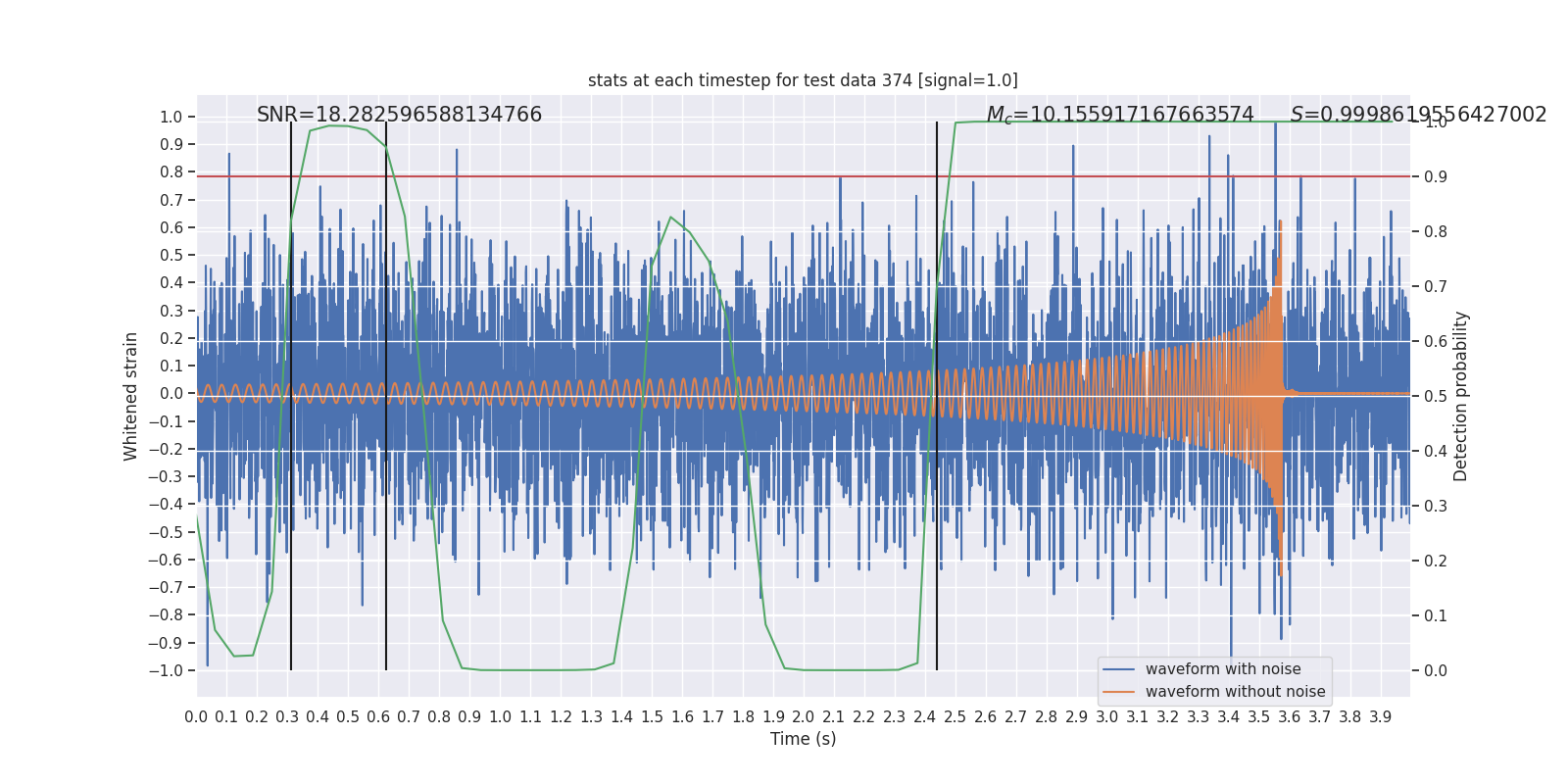Click the Detection probability tick label 0.9
The width and height of the screenshot is (1568, 784).
click(x=1436, y=177)
